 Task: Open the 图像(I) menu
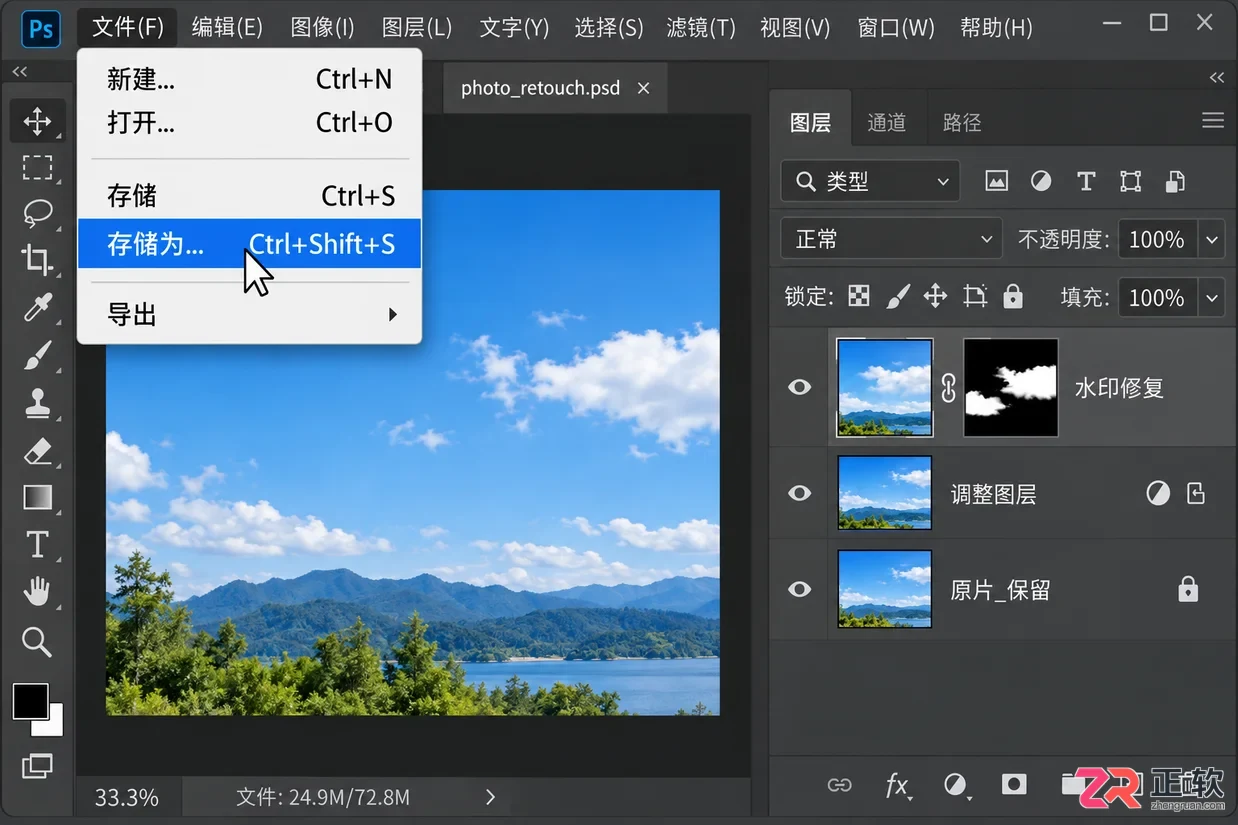(x=322, y=27)
